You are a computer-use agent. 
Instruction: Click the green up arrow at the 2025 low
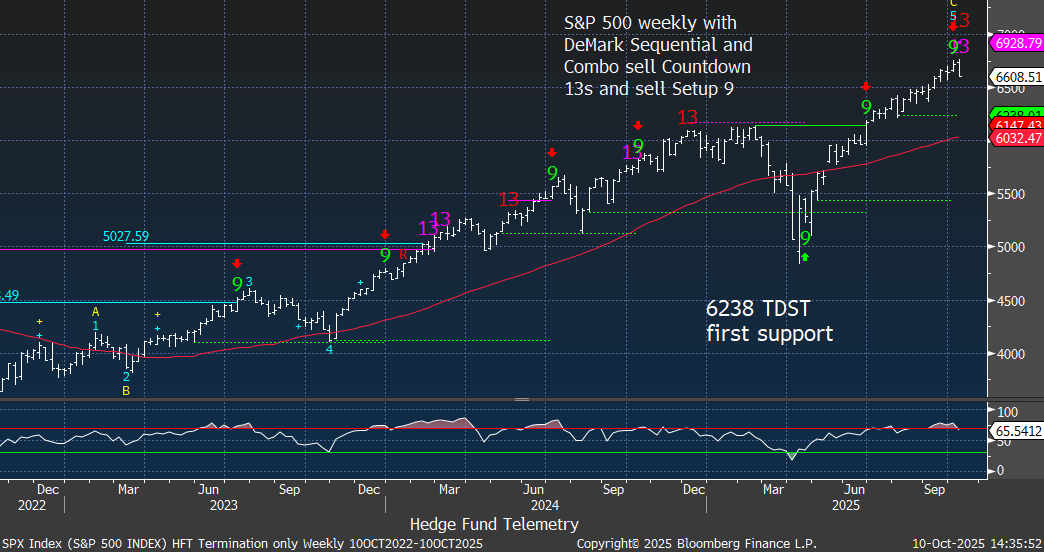coord(805,258)
